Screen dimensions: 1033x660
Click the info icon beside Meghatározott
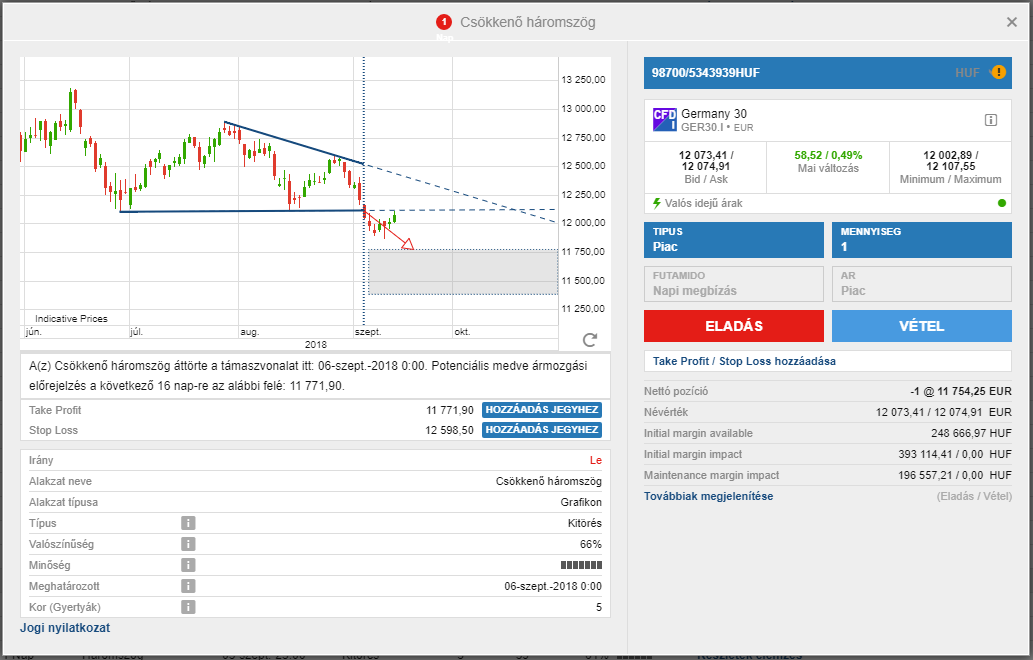click(x=187, y=586)
